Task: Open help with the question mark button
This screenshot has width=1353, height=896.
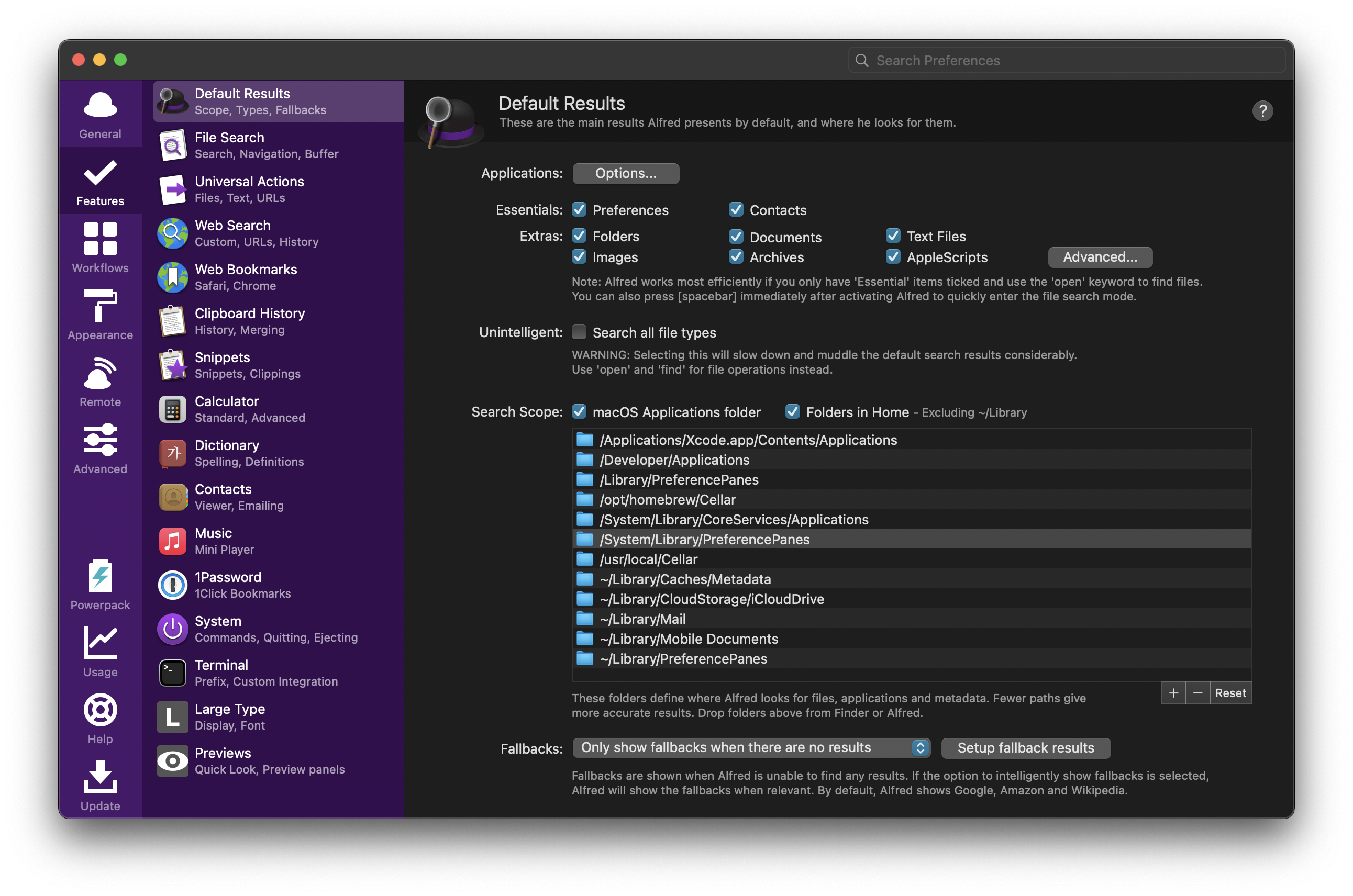Action: (1263, 111)
